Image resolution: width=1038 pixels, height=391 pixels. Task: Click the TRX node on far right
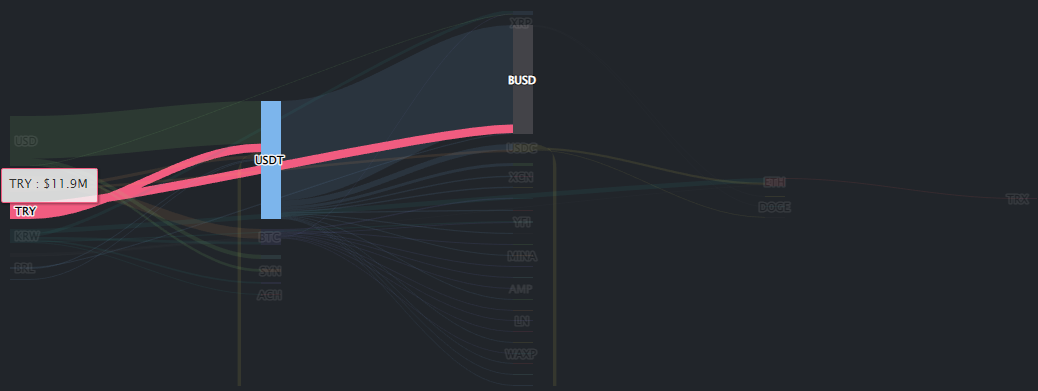point(1017,199)
